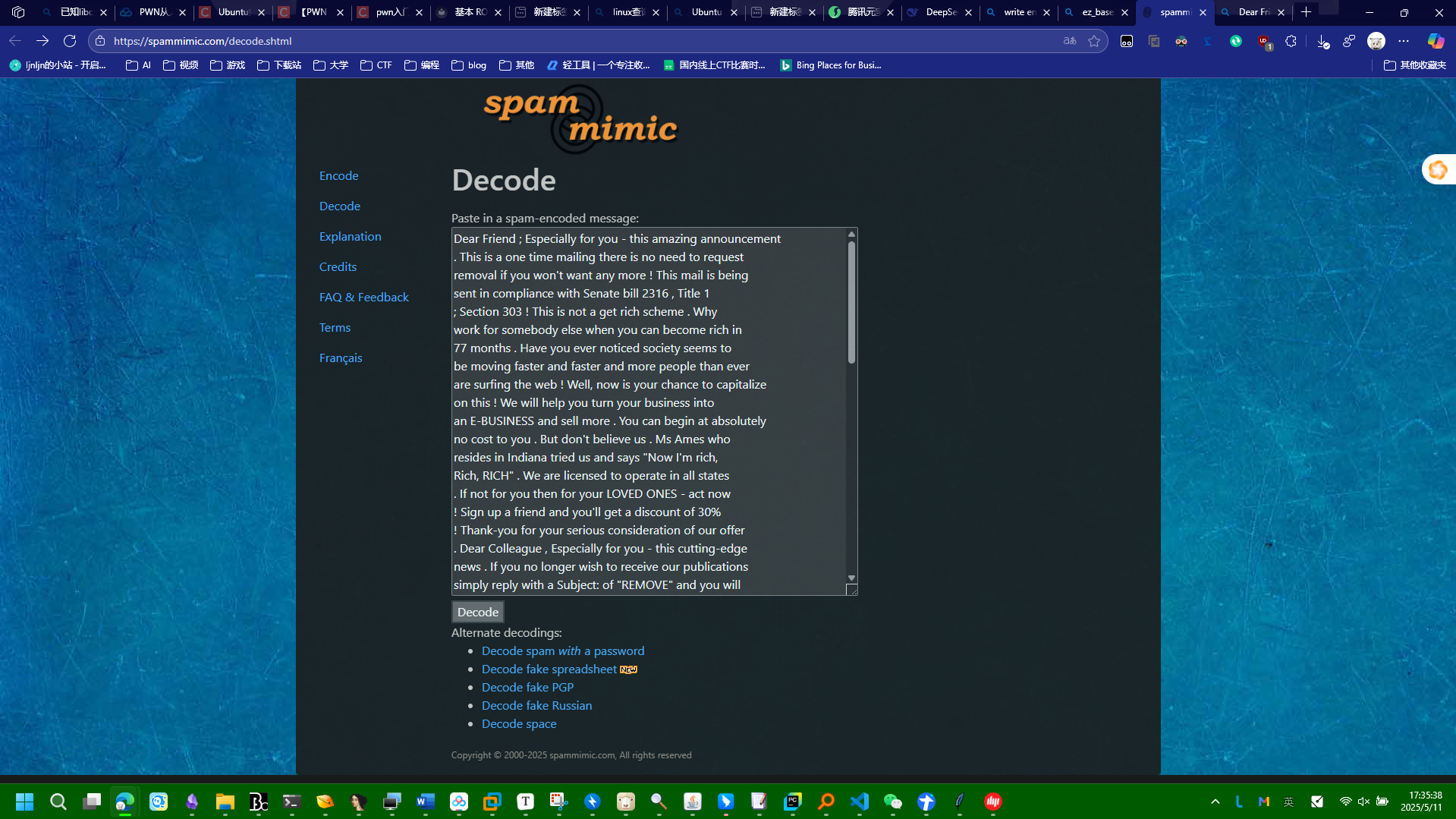Launch Word from the taskbar
Screen dimensions: 1456x819
[x=425, y=802]
